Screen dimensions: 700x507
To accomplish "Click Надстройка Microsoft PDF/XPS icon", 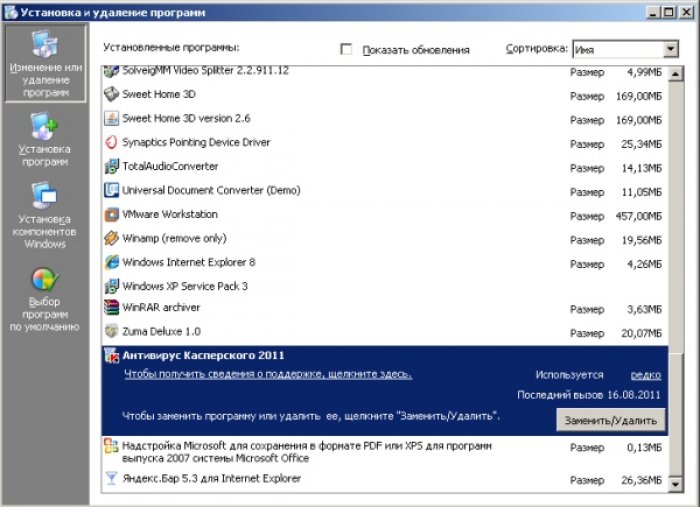I will click(111, 446).
